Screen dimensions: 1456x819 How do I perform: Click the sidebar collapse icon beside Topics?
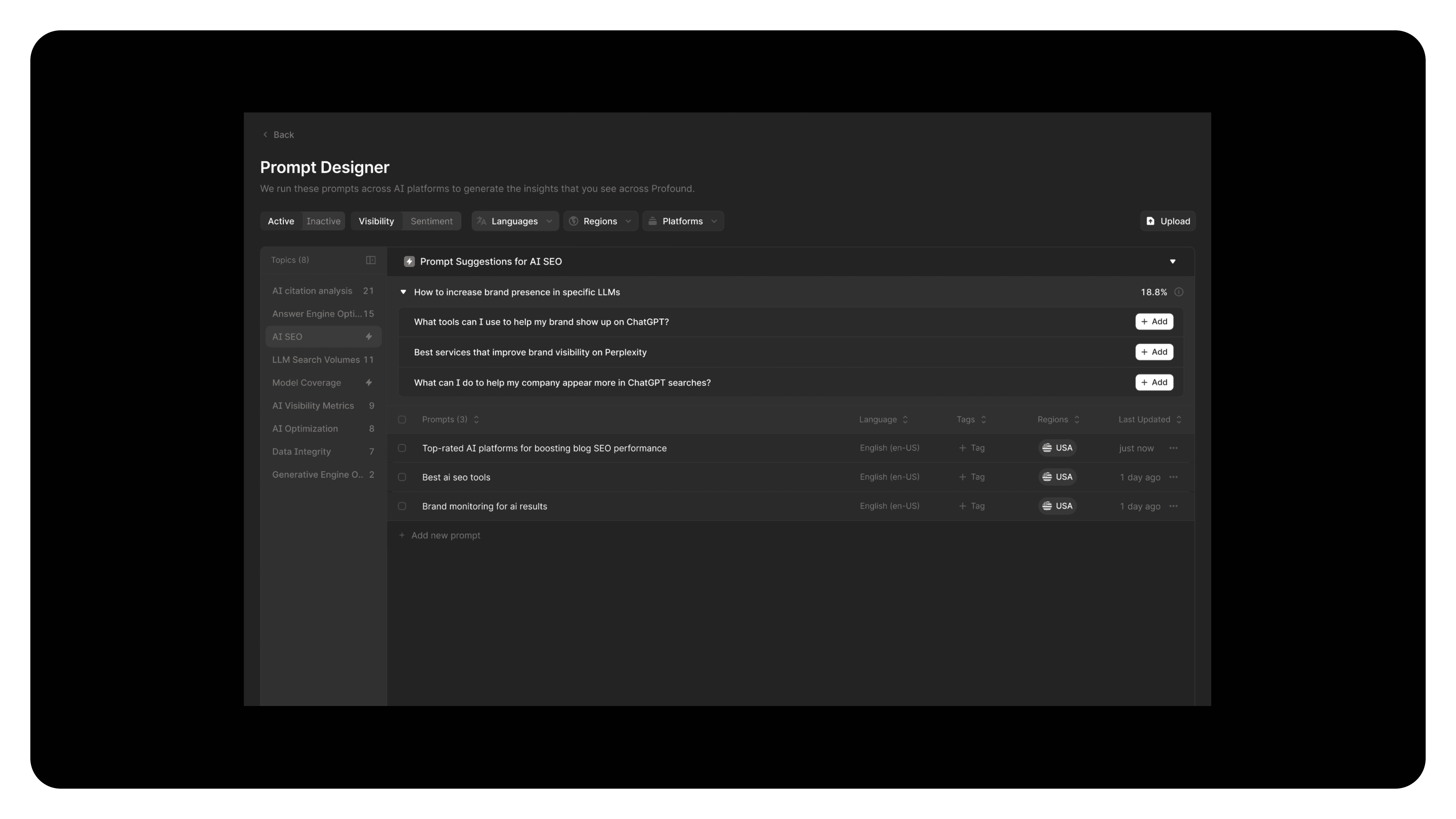click(371, 260)
